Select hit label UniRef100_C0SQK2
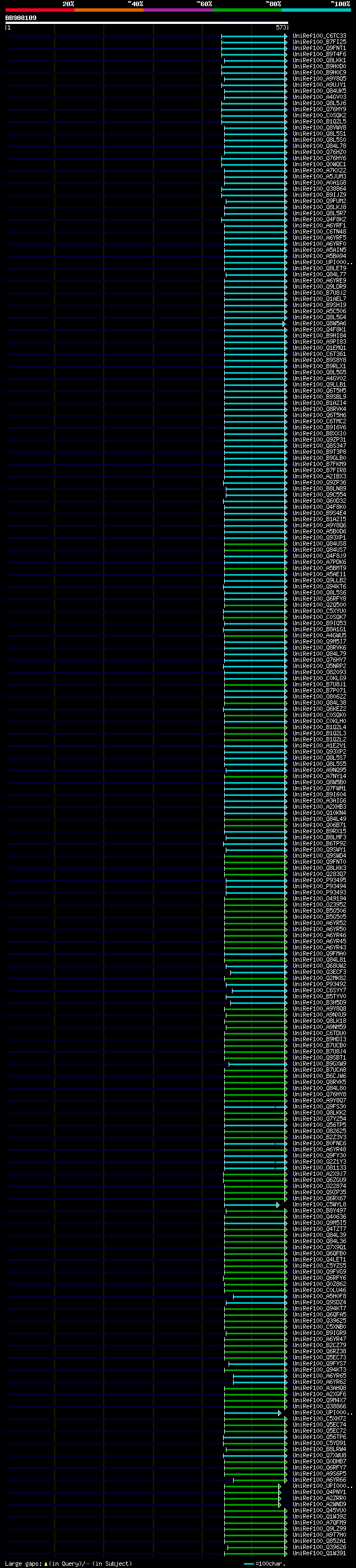 click(x=319, y=115)
